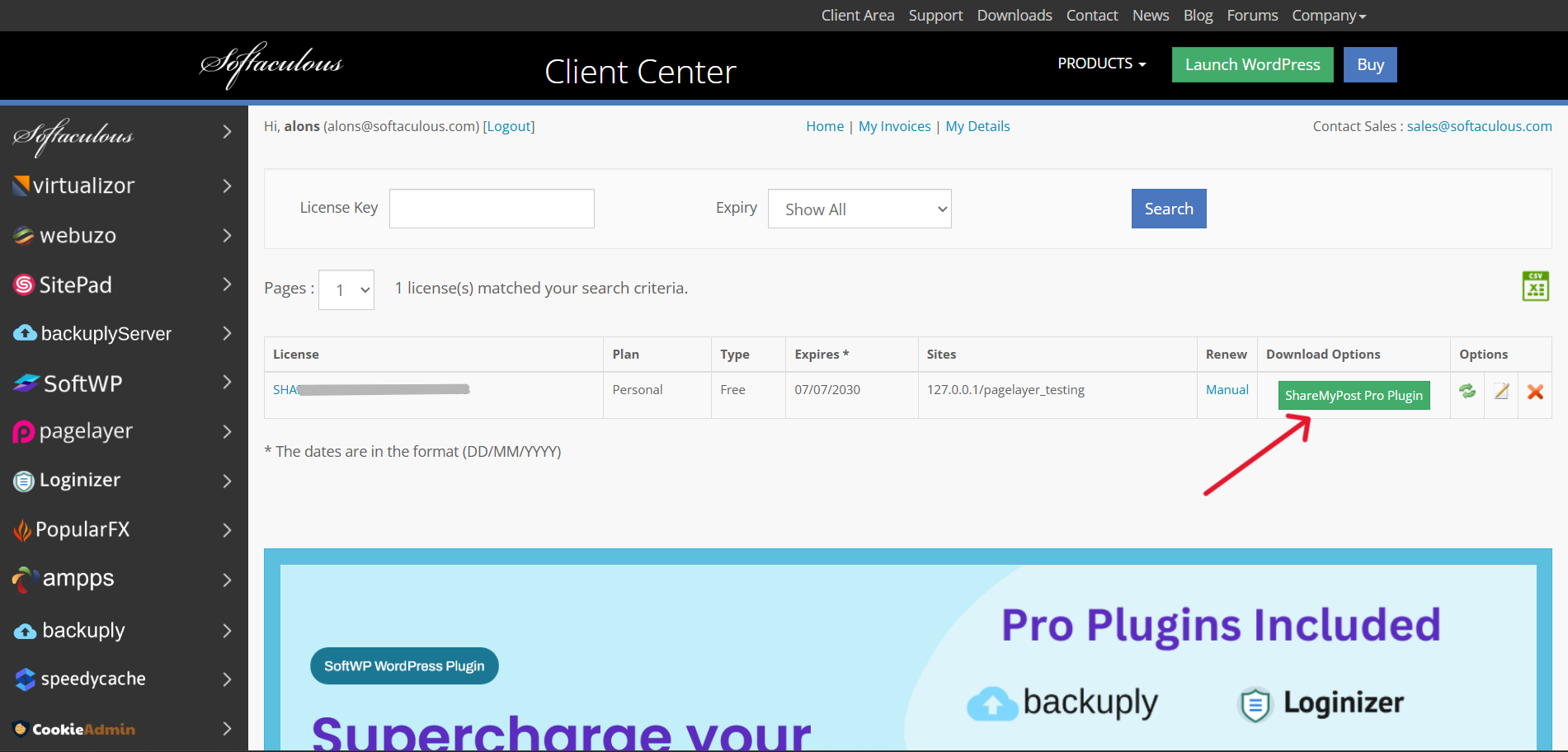Focus the License Key input field
The width and height of the screenshot is (1568, 752).
(x=492, y=209)
